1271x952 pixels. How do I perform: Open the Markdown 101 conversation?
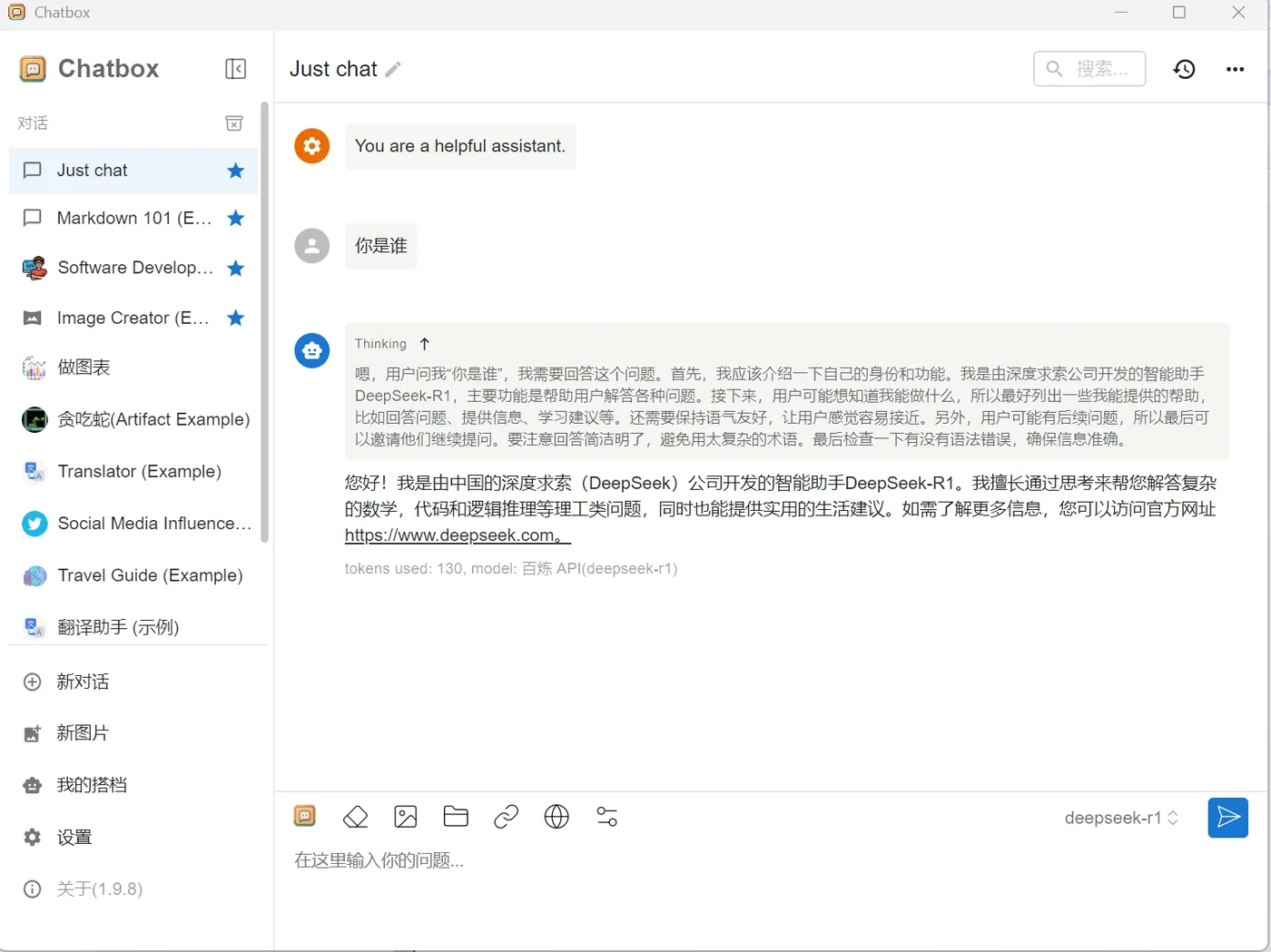click(133, 218)
